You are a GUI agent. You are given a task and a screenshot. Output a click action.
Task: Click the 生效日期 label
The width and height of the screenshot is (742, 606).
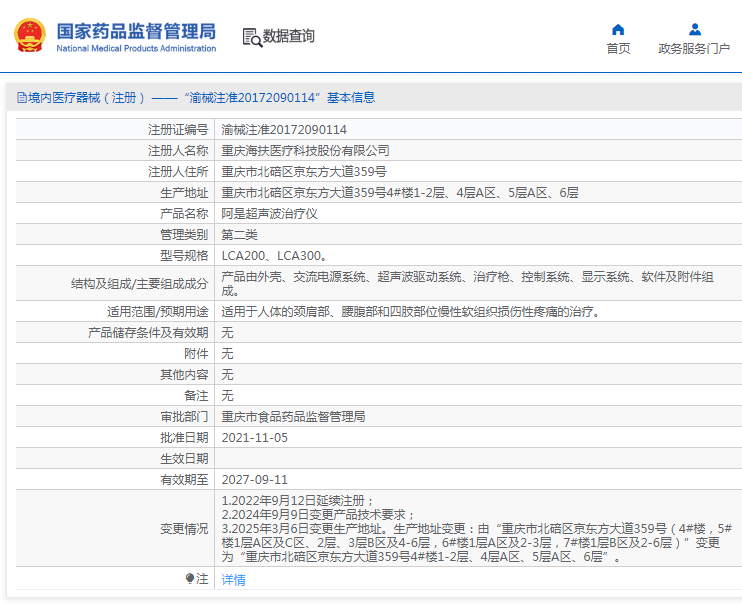tap(184, 459)
